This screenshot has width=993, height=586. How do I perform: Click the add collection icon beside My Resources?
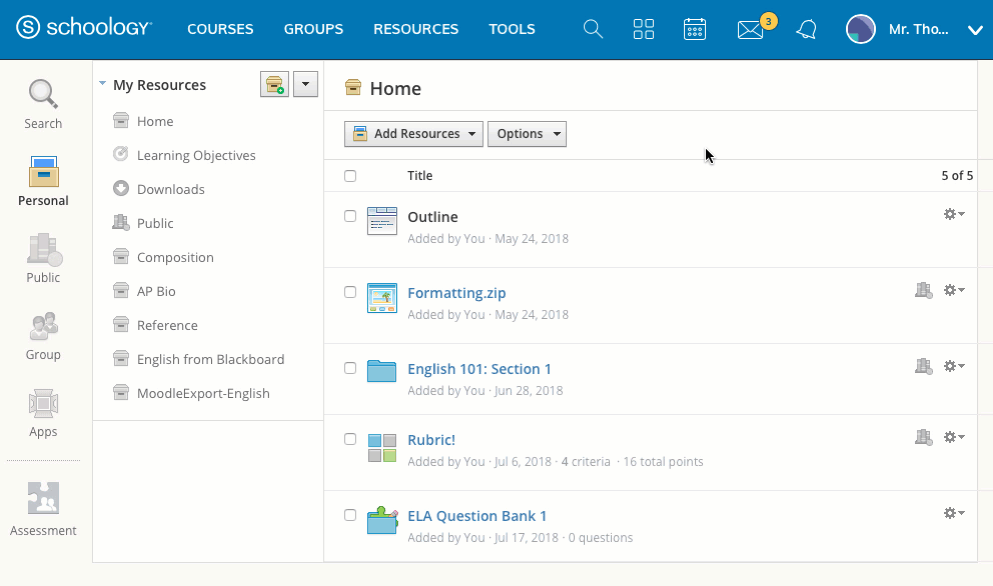point(274,85)
